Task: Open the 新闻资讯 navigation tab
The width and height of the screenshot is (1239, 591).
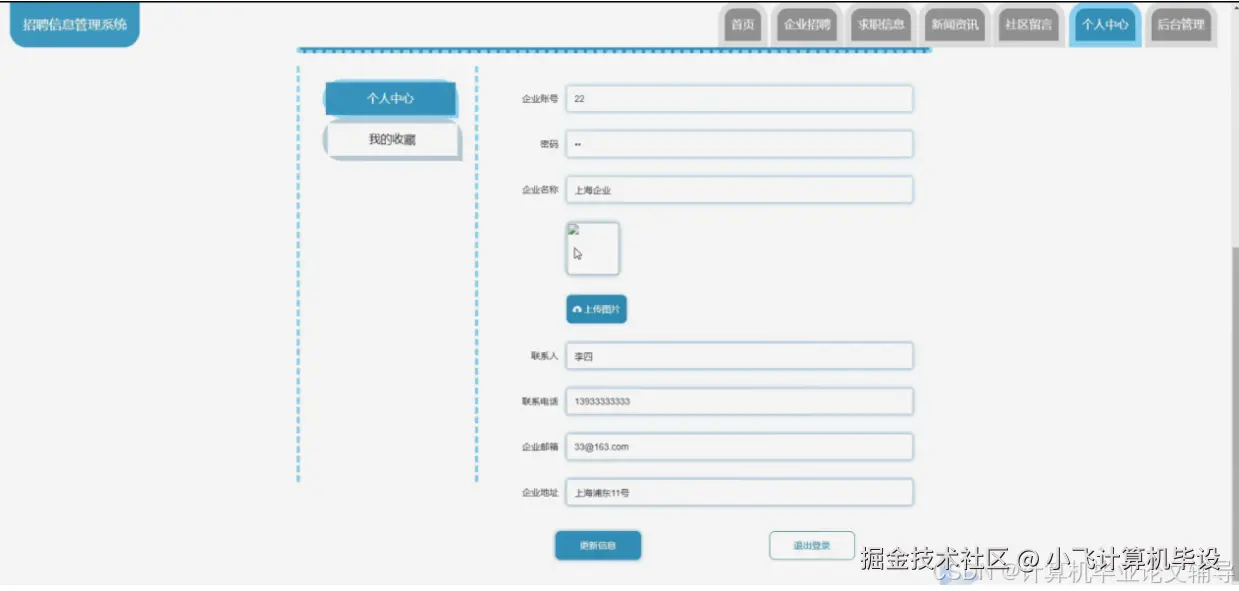Action: pos(955,25)
